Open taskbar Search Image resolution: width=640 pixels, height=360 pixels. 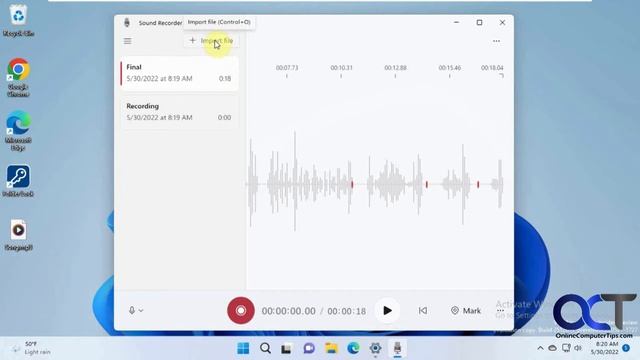[265, 348]
